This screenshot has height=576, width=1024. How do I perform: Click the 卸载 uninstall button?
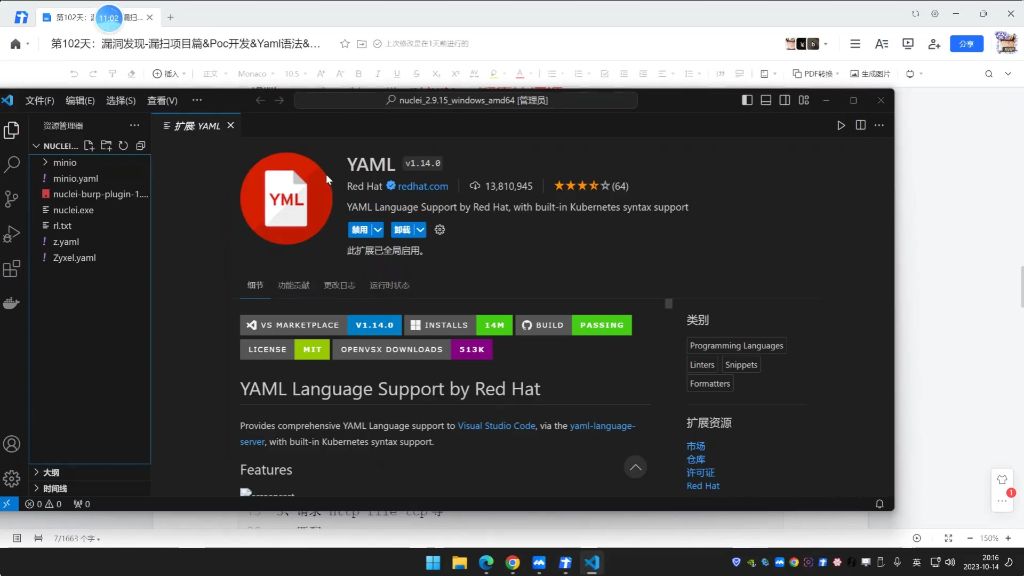402,230
